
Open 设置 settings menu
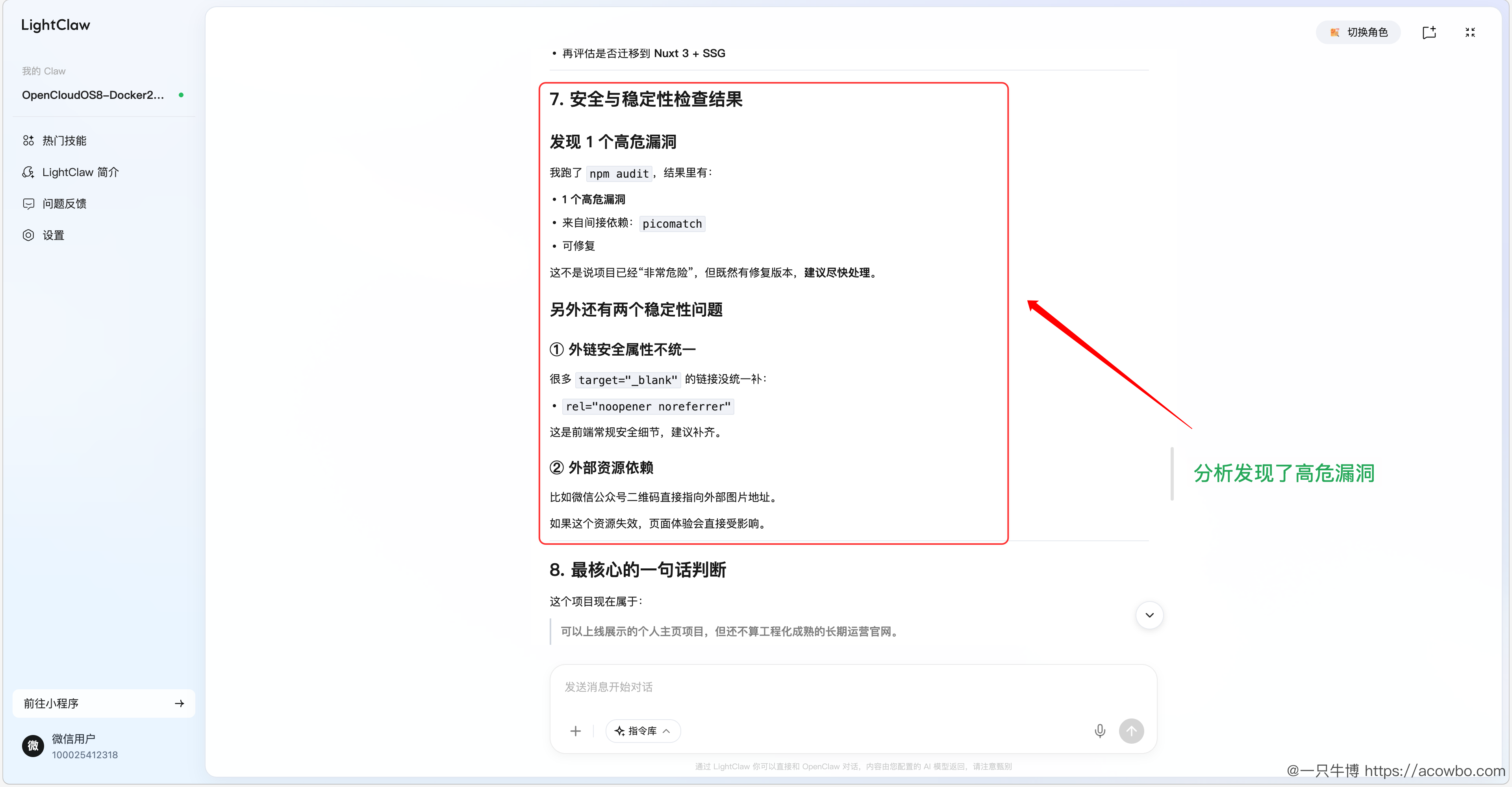[x=53, y=236]
